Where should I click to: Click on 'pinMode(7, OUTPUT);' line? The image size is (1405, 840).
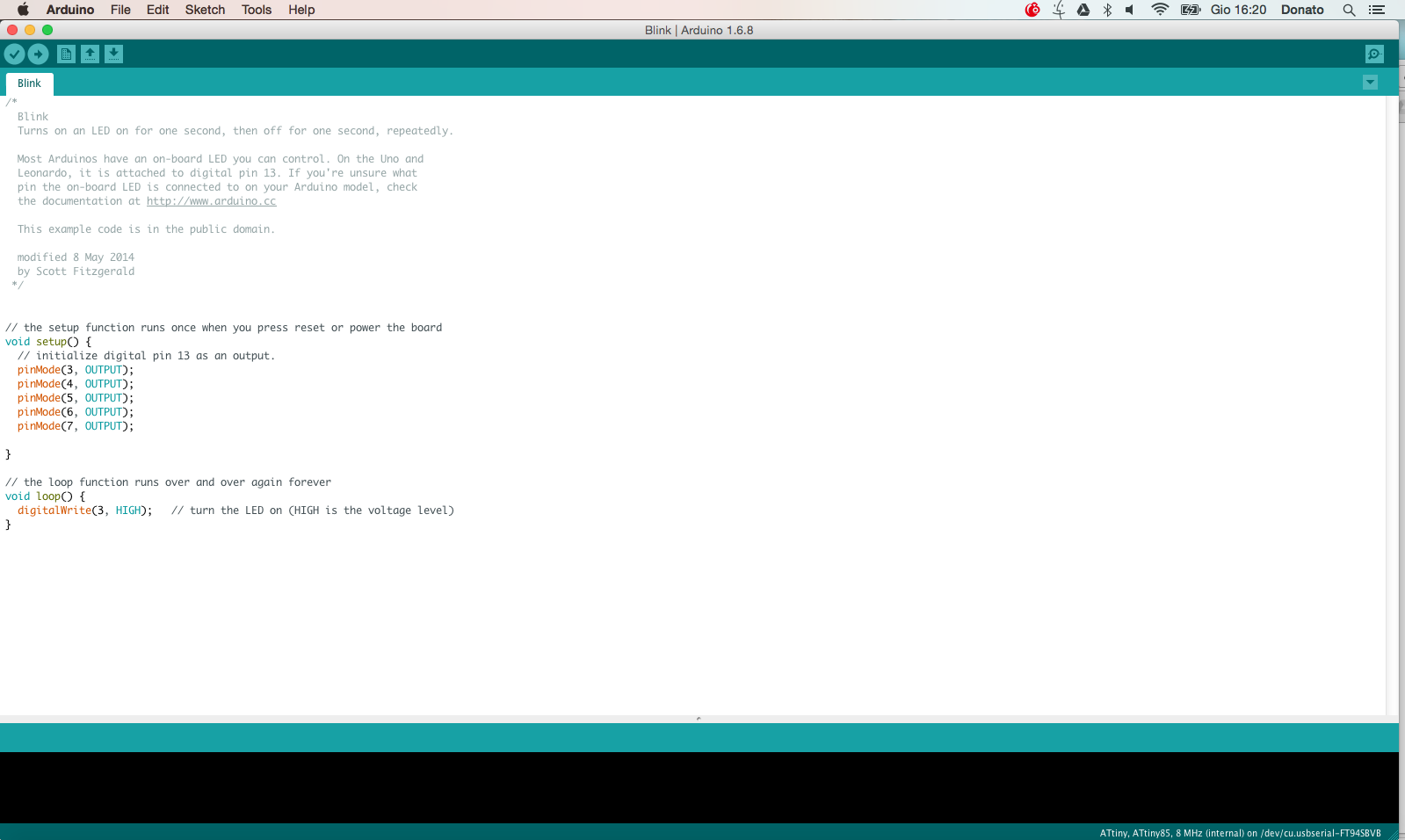coord(76,426)
